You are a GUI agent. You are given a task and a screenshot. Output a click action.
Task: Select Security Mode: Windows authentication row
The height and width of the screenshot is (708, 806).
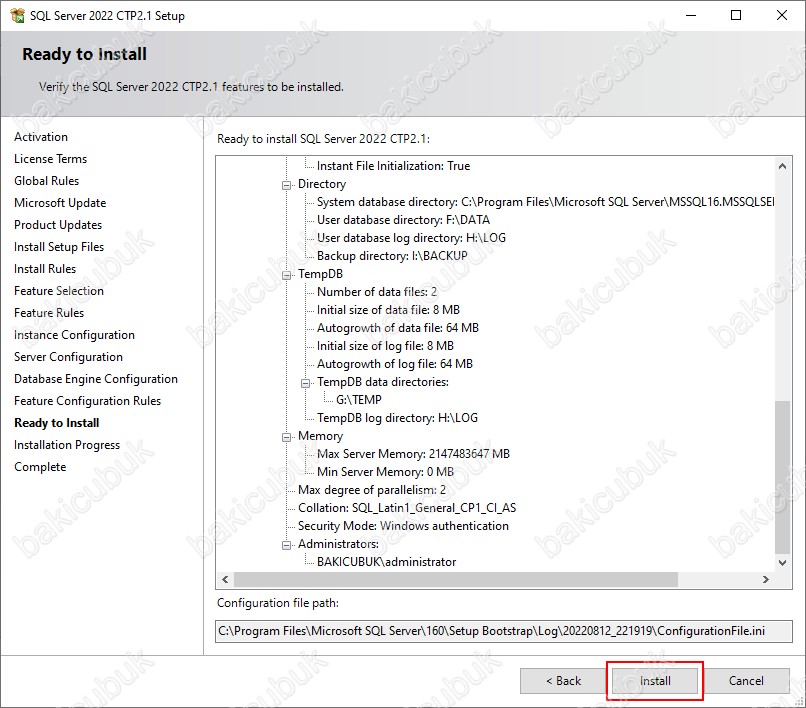pos(404,526)
